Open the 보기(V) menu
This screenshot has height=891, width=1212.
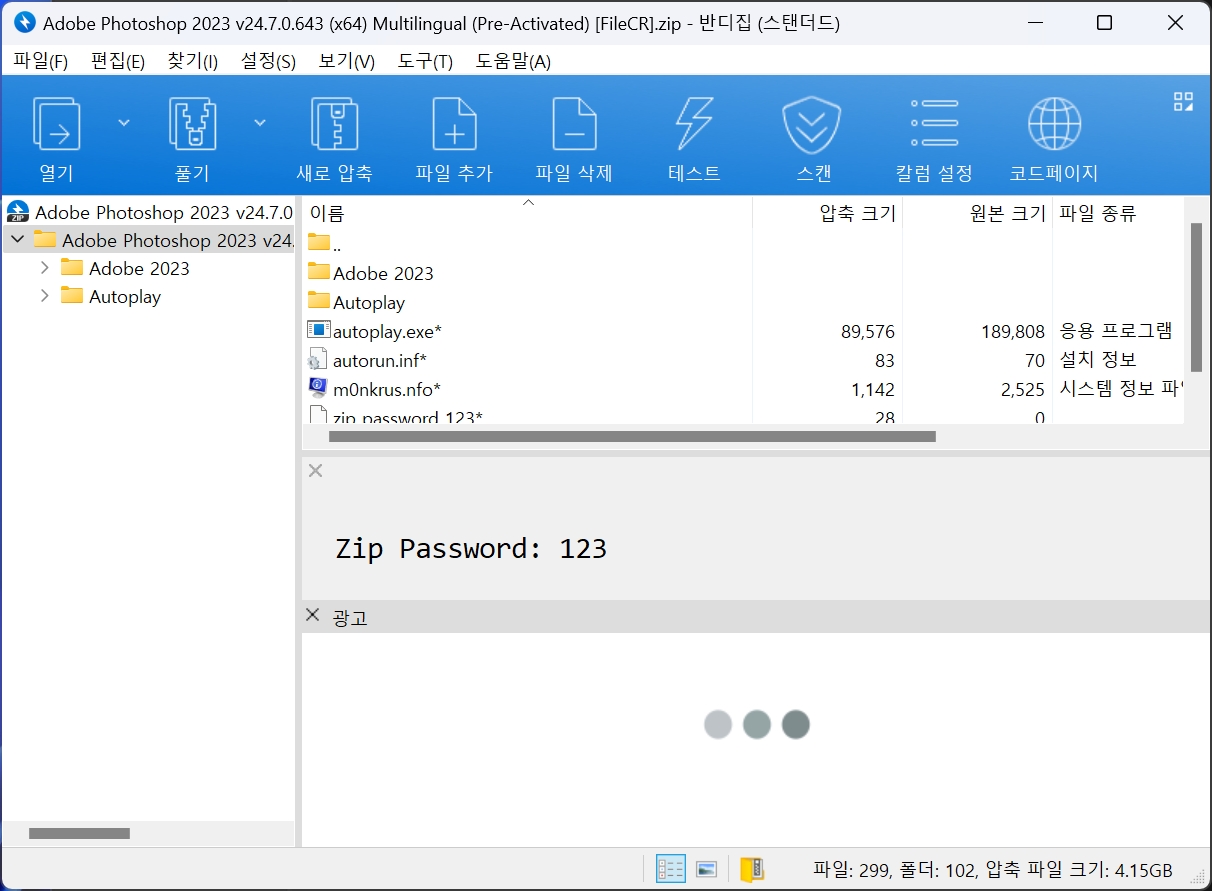pos(346,61)
